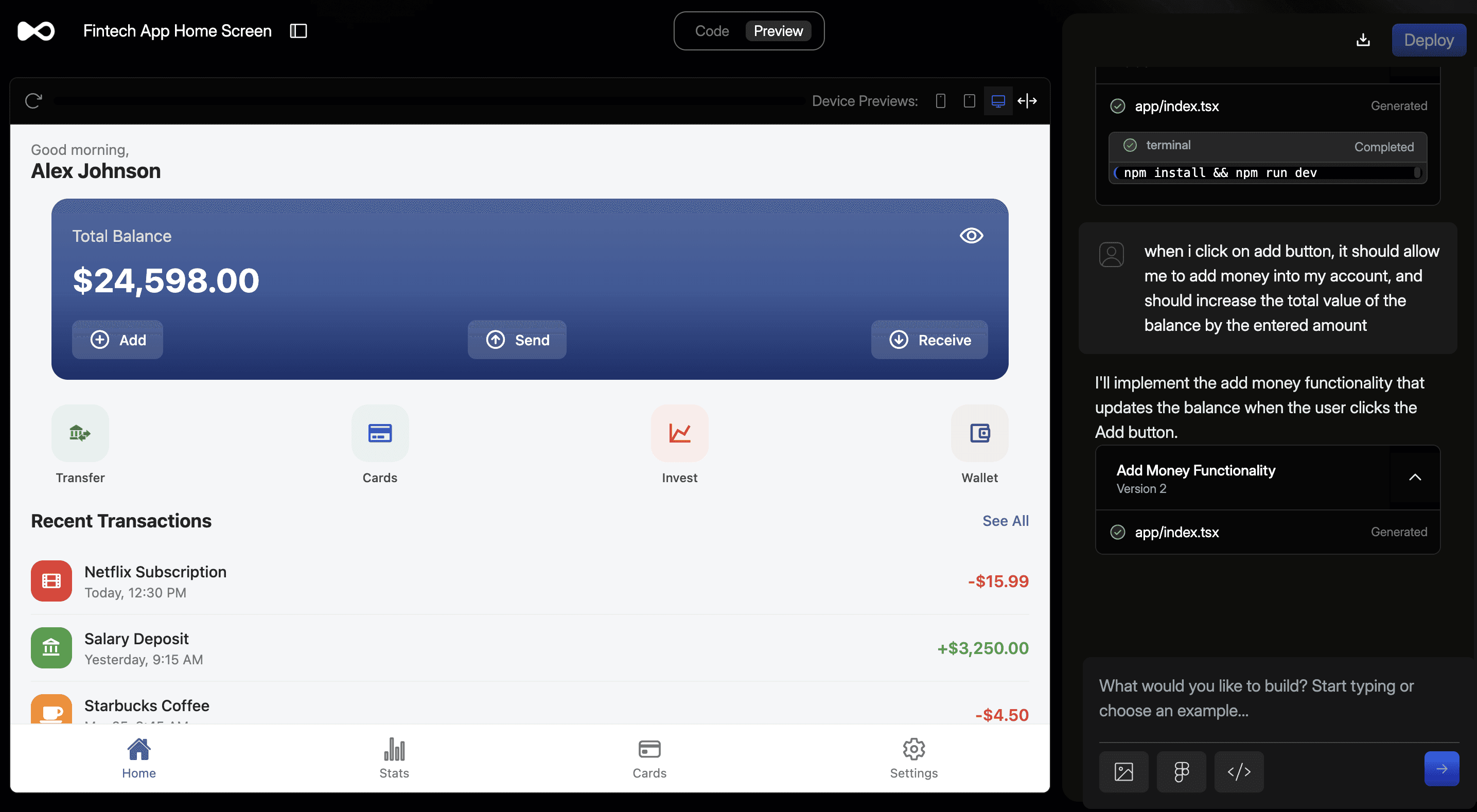Expand the terminal Completed block
Image resolution: width=1477 pixels, height=812 pixels.
pyautogui.click(x=1267, y=146)
